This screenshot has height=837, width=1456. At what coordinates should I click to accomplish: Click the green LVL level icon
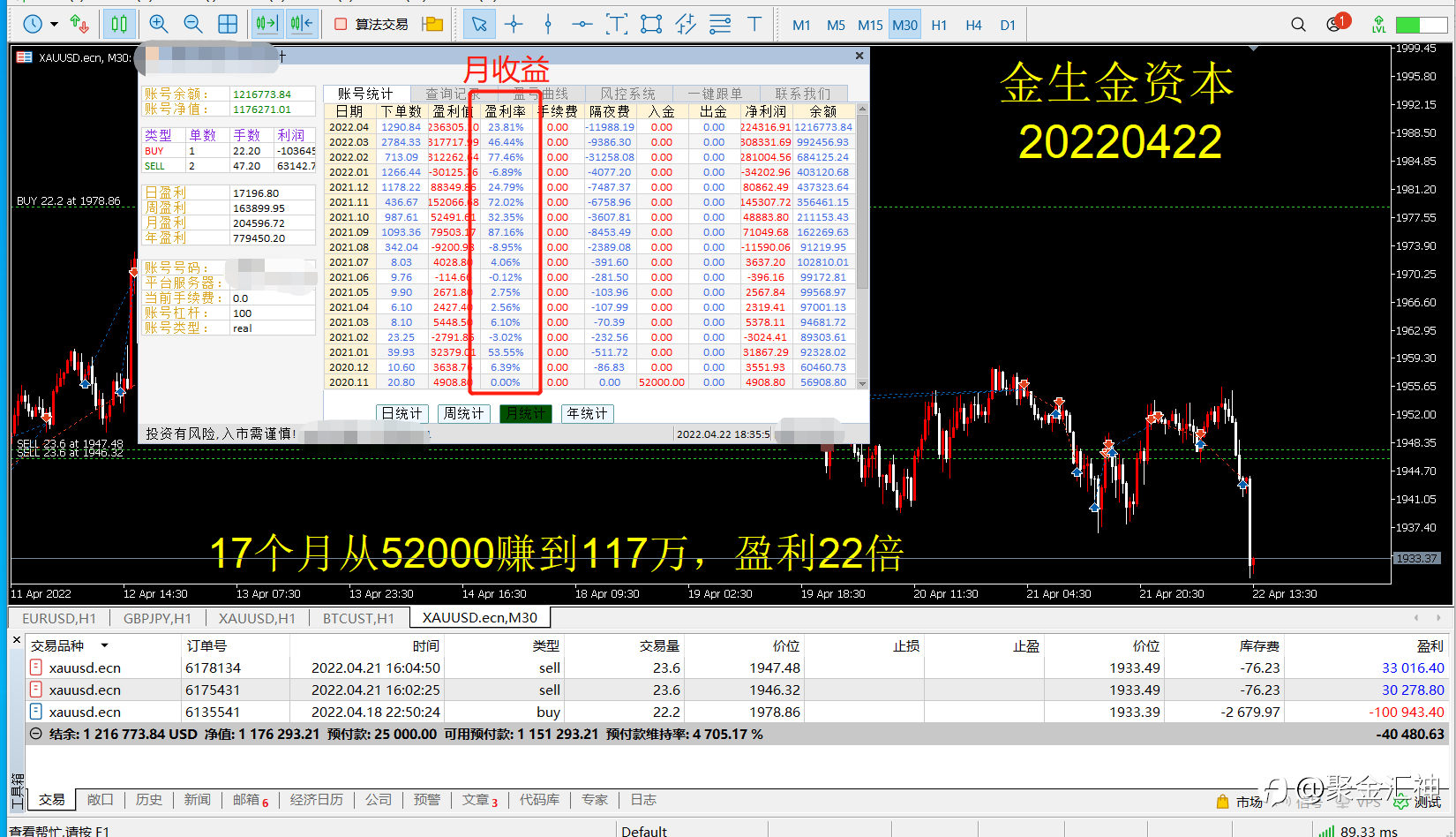coord(1378,25)
